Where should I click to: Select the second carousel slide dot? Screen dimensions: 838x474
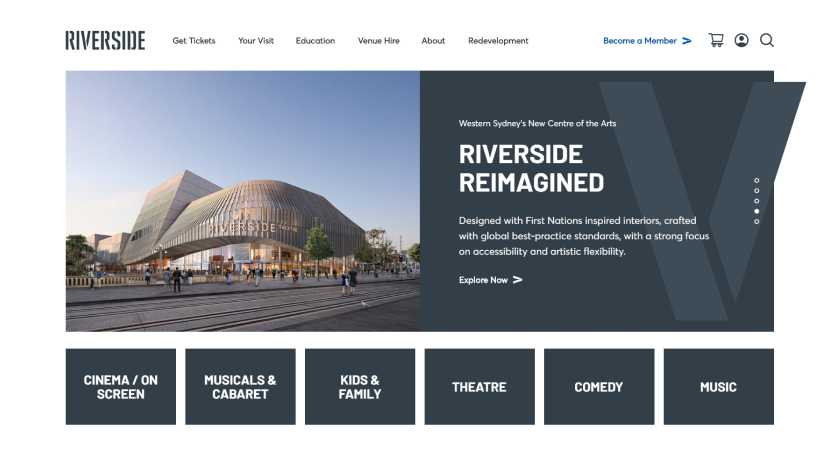click(756, 191)
